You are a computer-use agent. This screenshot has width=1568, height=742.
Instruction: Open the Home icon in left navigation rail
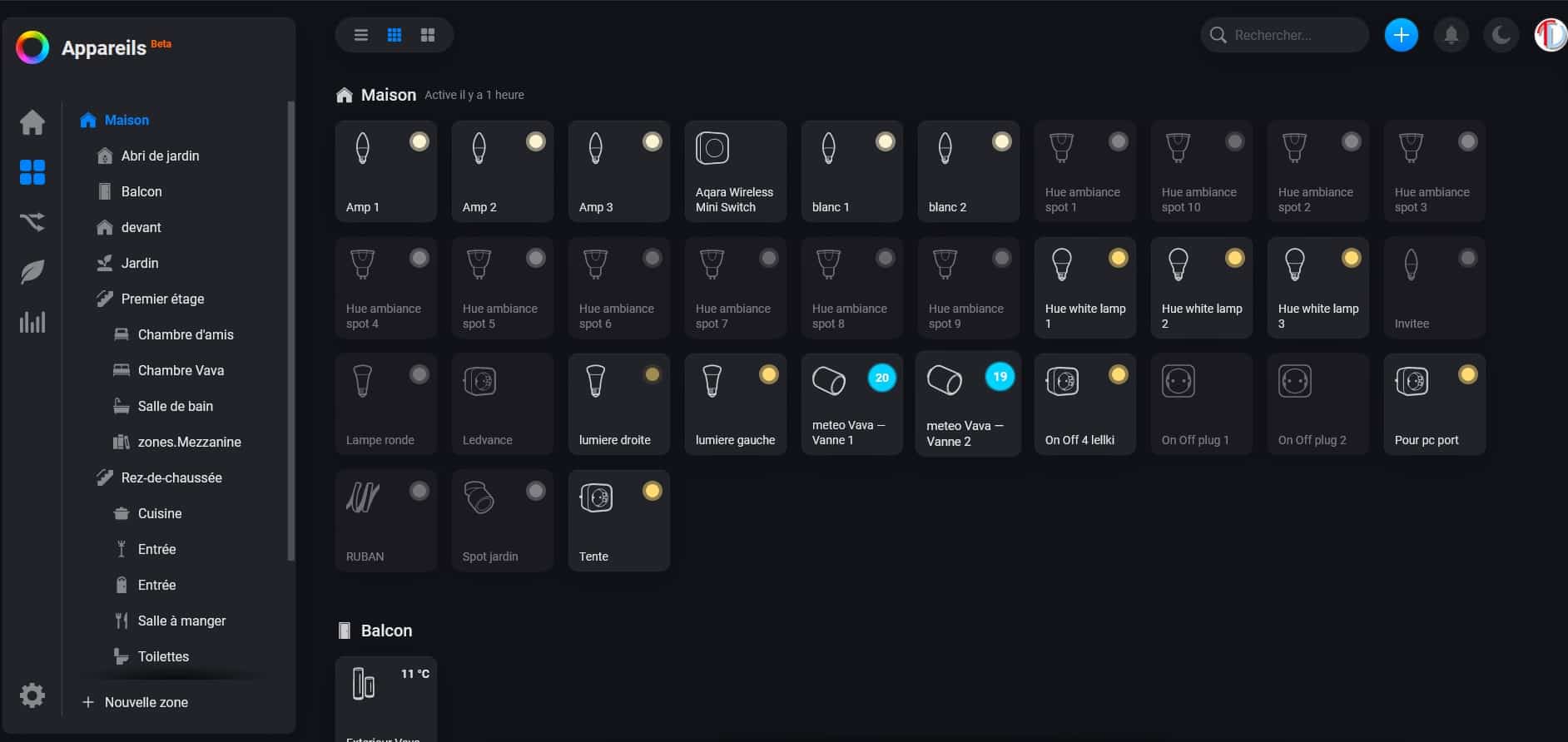point(32,122)
